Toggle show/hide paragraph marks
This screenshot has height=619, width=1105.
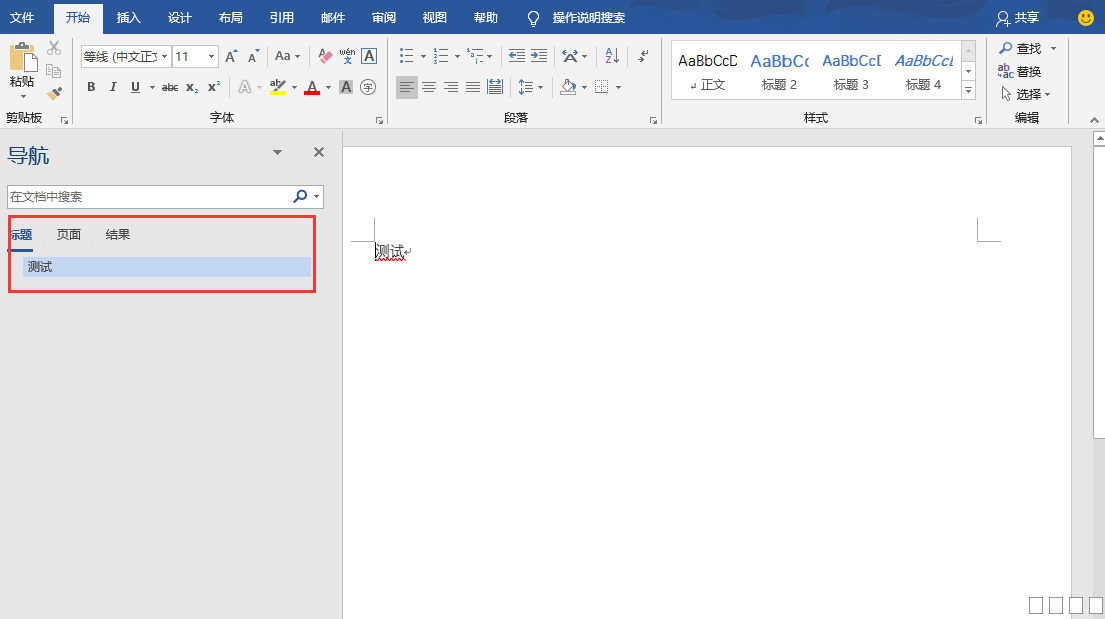point(643,56)
